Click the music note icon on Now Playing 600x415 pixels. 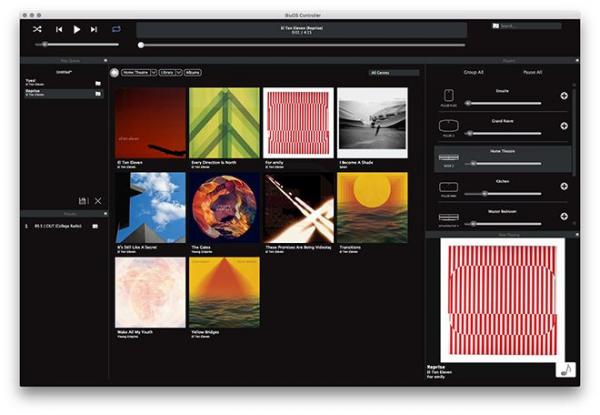tap(566, 370)
